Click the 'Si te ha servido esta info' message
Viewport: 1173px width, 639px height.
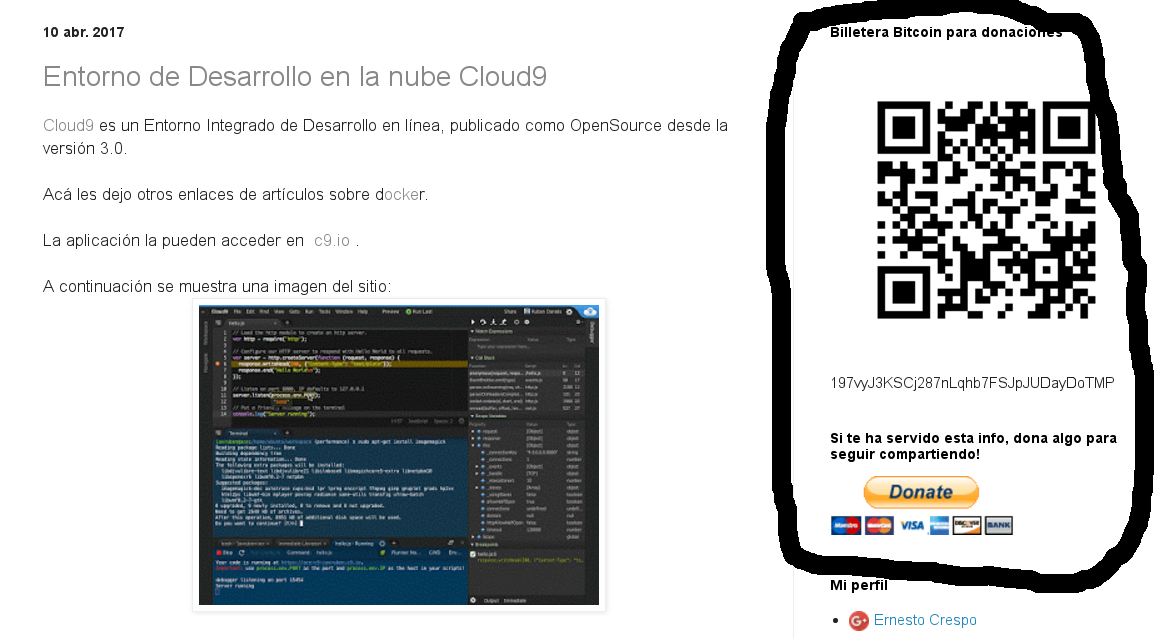coord(973,446)
